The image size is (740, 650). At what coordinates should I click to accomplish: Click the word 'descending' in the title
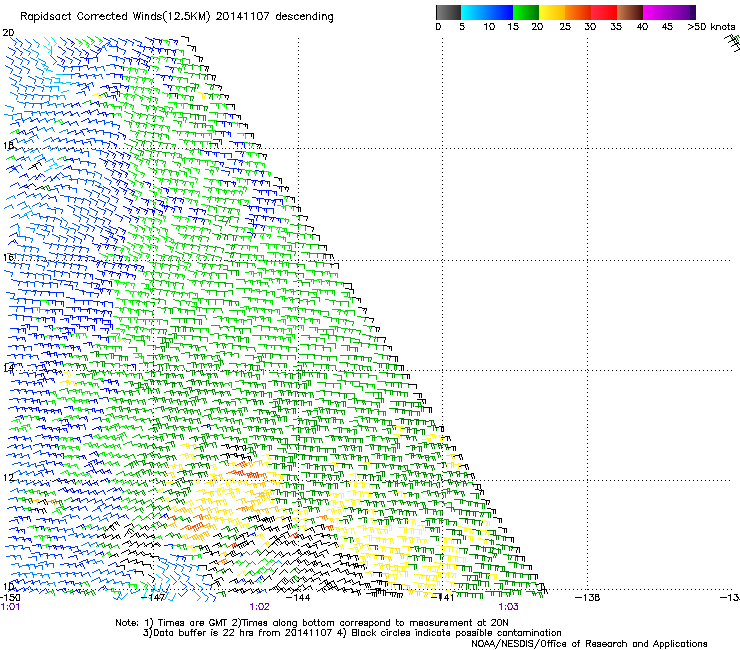[304, 17]
